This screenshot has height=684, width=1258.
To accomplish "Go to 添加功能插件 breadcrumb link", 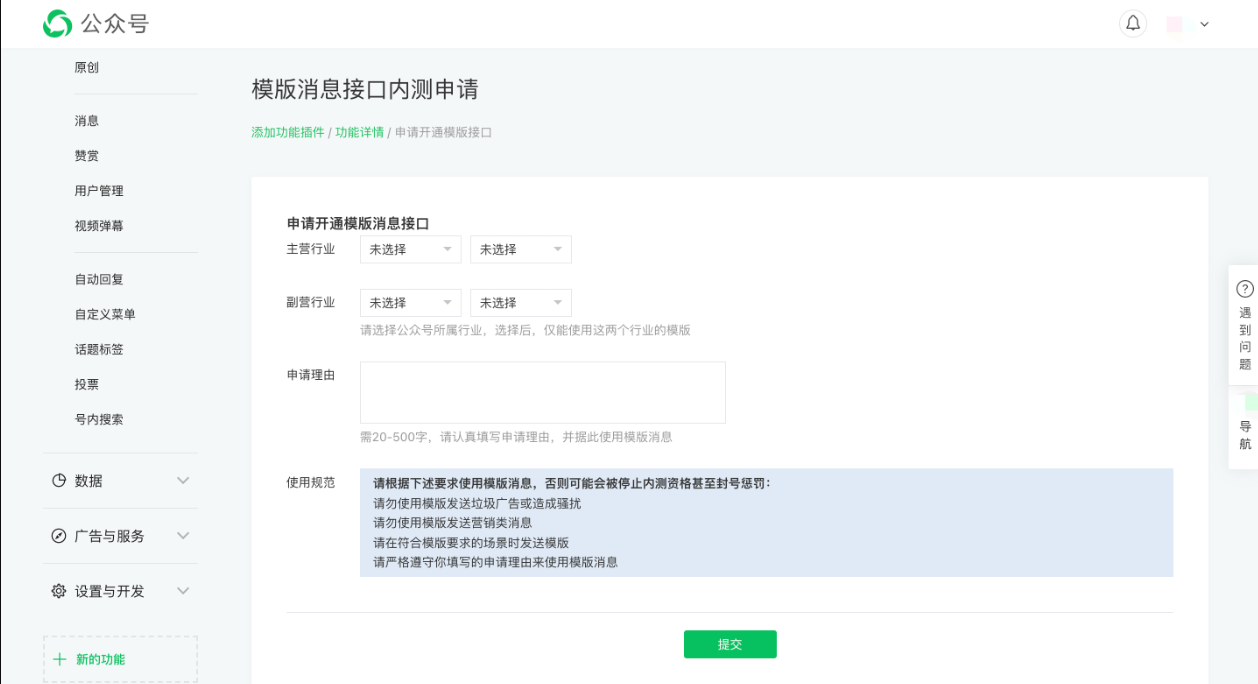I will [x=288, y=132].
